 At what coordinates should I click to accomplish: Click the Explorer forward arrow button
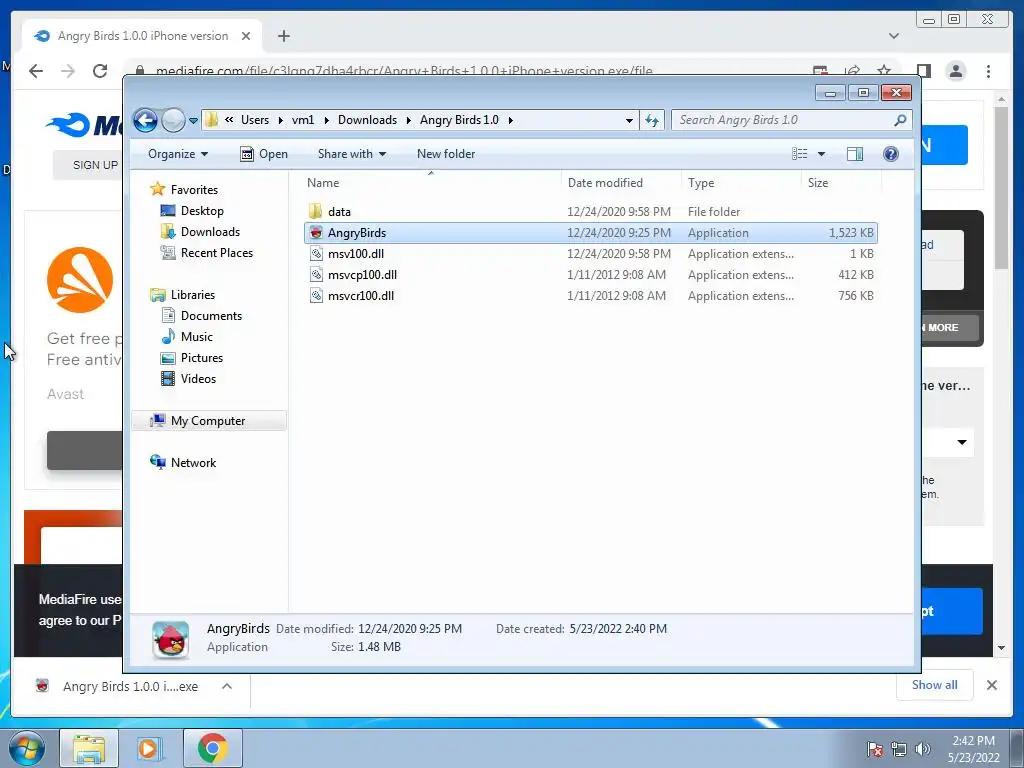click(173, 120)
